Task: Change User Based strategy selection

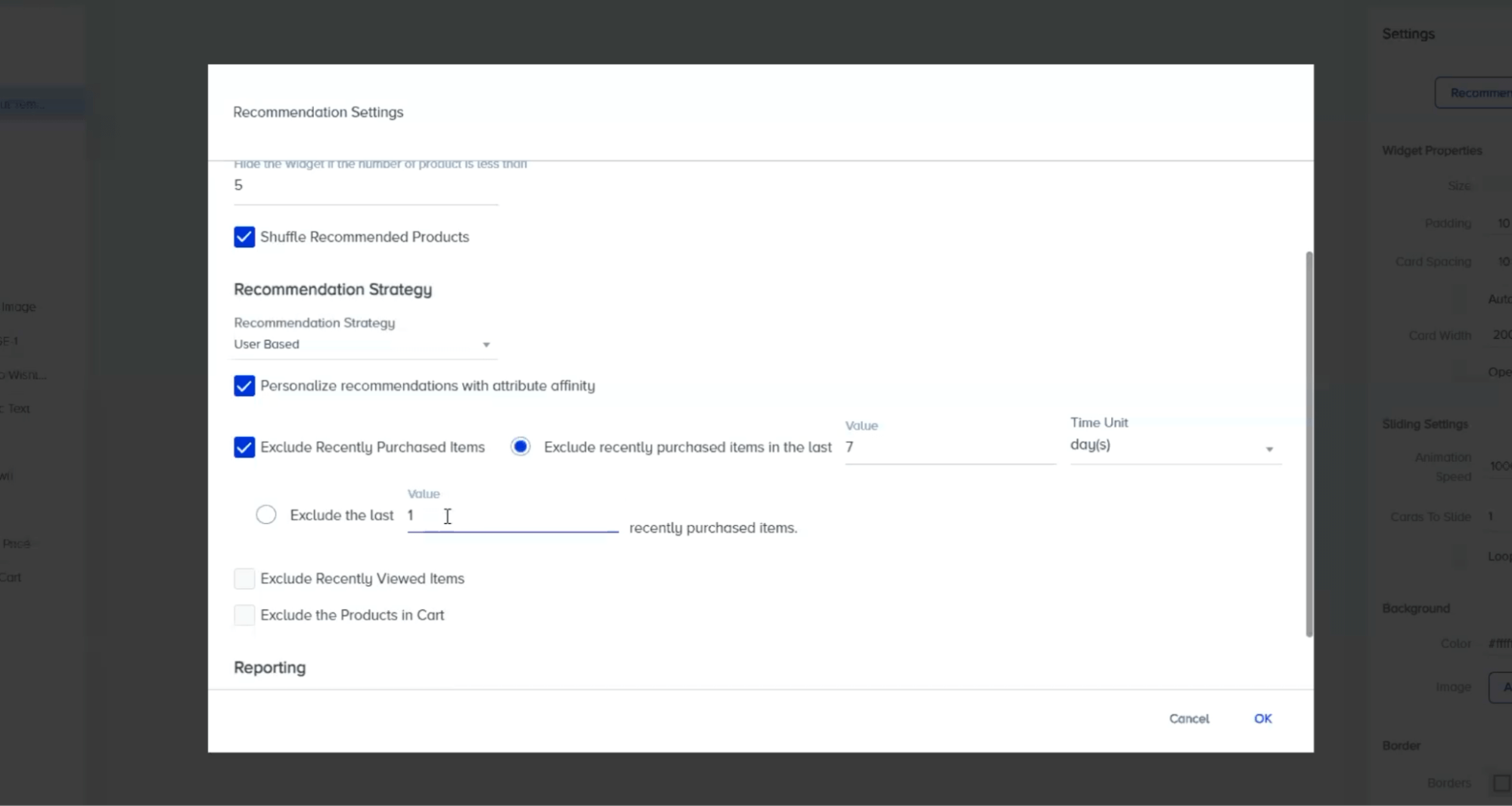Action: tap(363, 344)
